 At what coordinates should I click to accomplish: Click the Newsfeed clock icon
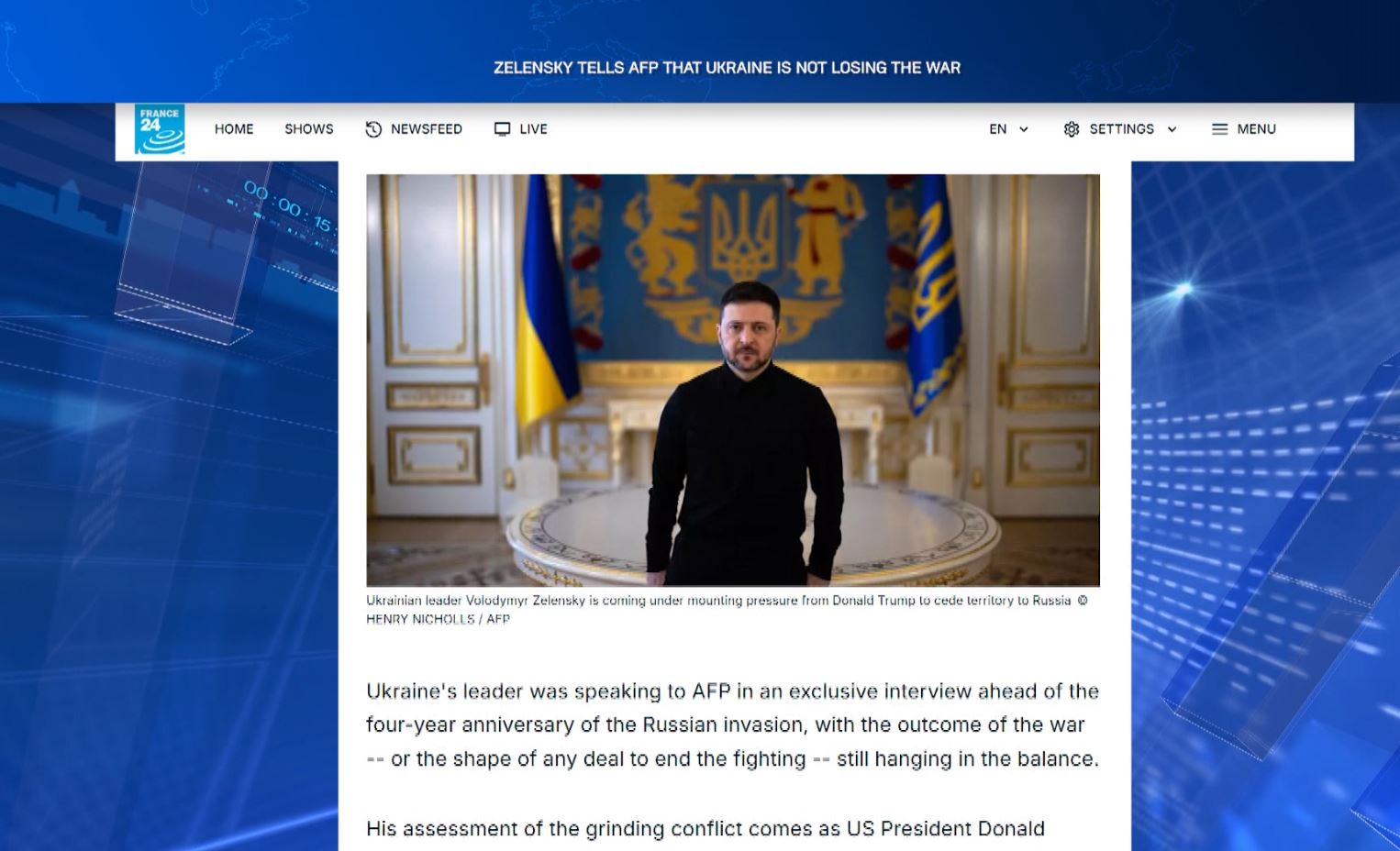tap(373, 129)
